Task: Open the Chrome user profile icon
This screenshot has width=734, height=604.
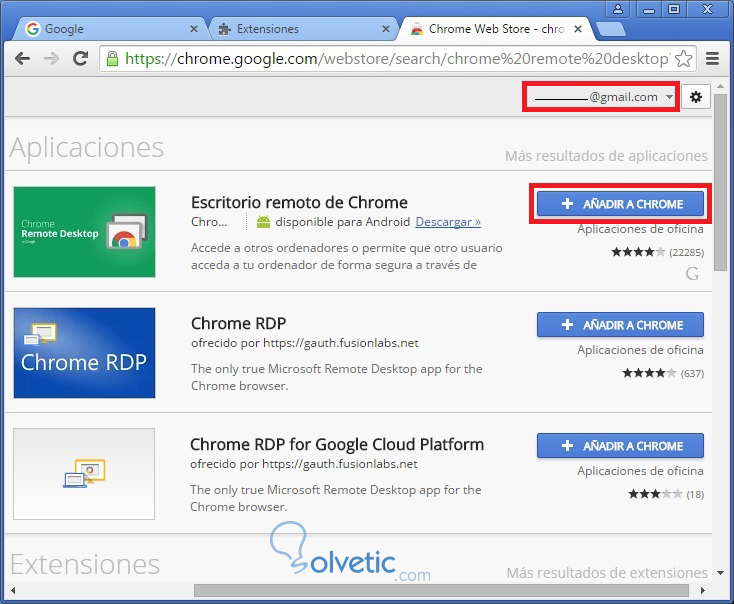Action: point(618,9)
